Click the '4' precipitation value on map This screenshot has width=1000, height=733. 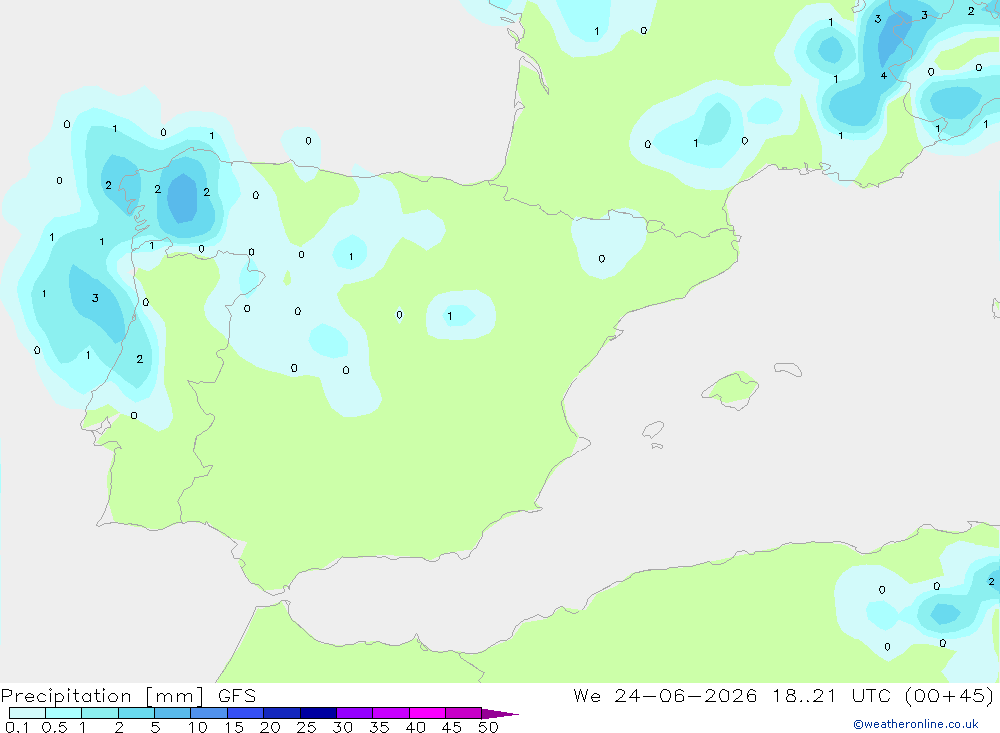[883, 76]
